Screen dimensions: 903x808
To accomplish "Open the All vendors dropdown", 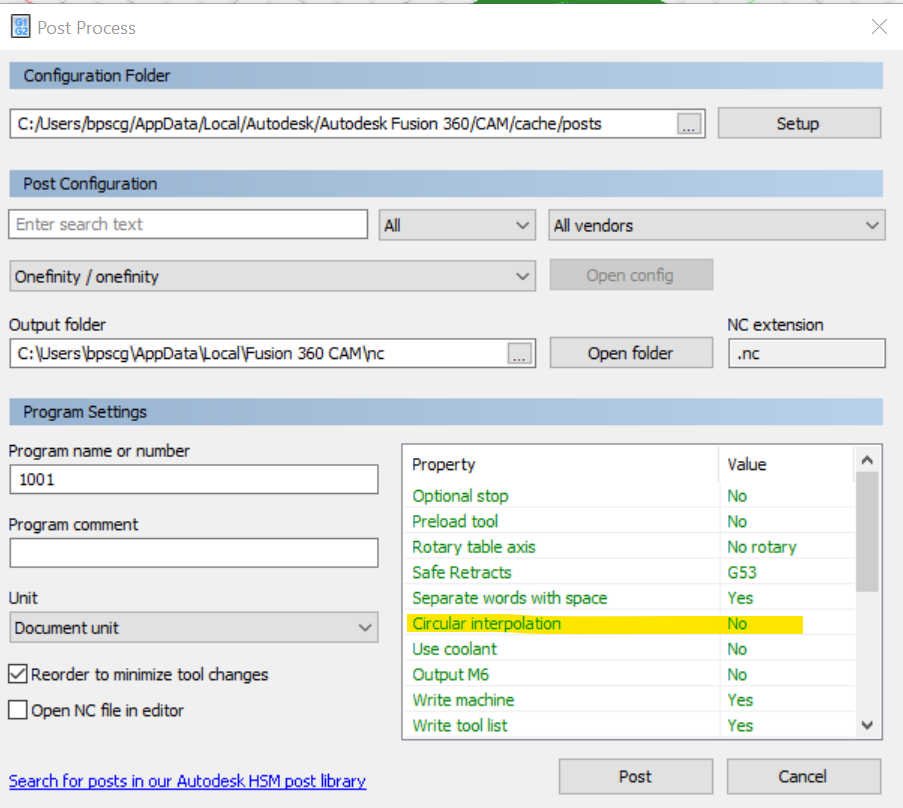I will tap(716, 225).
